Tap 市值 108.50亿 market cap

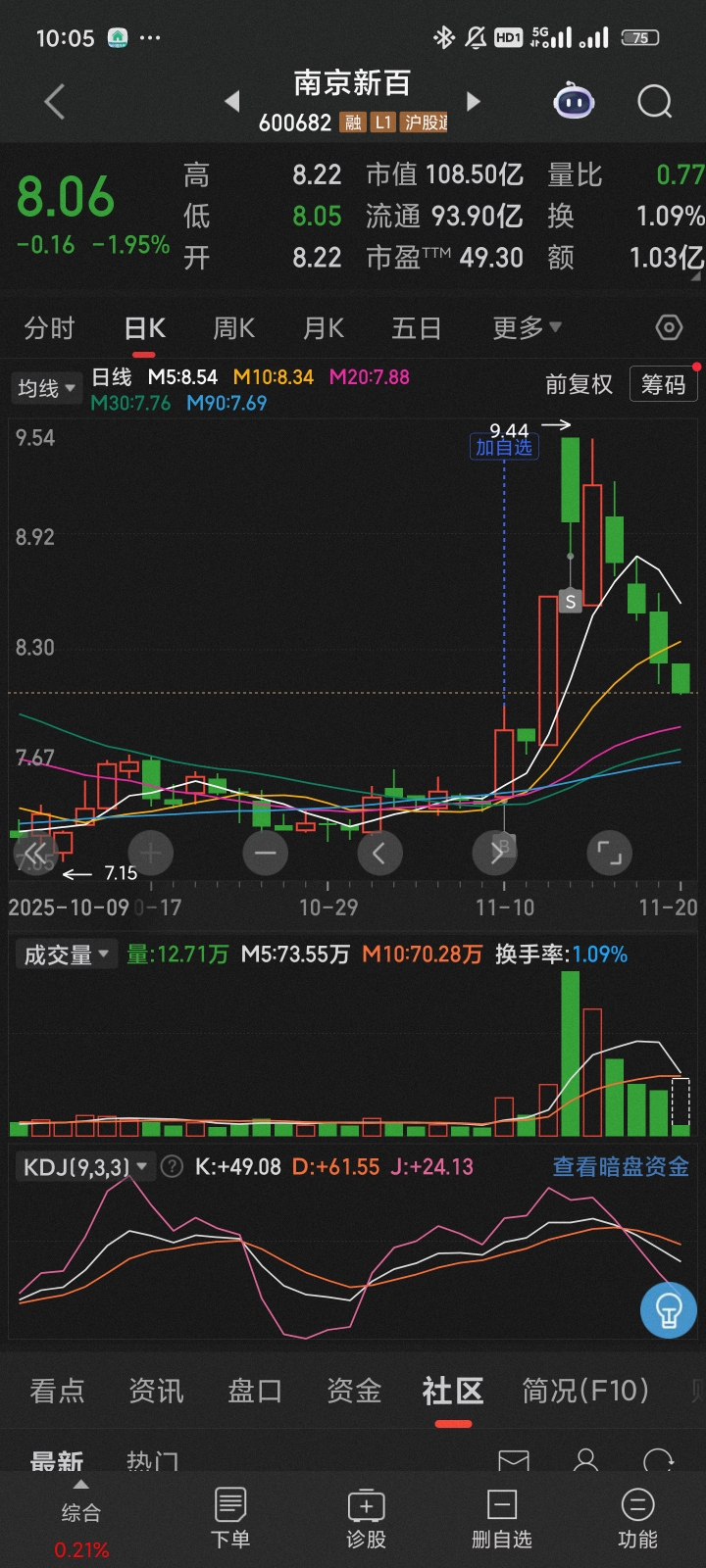coord(444,174)
